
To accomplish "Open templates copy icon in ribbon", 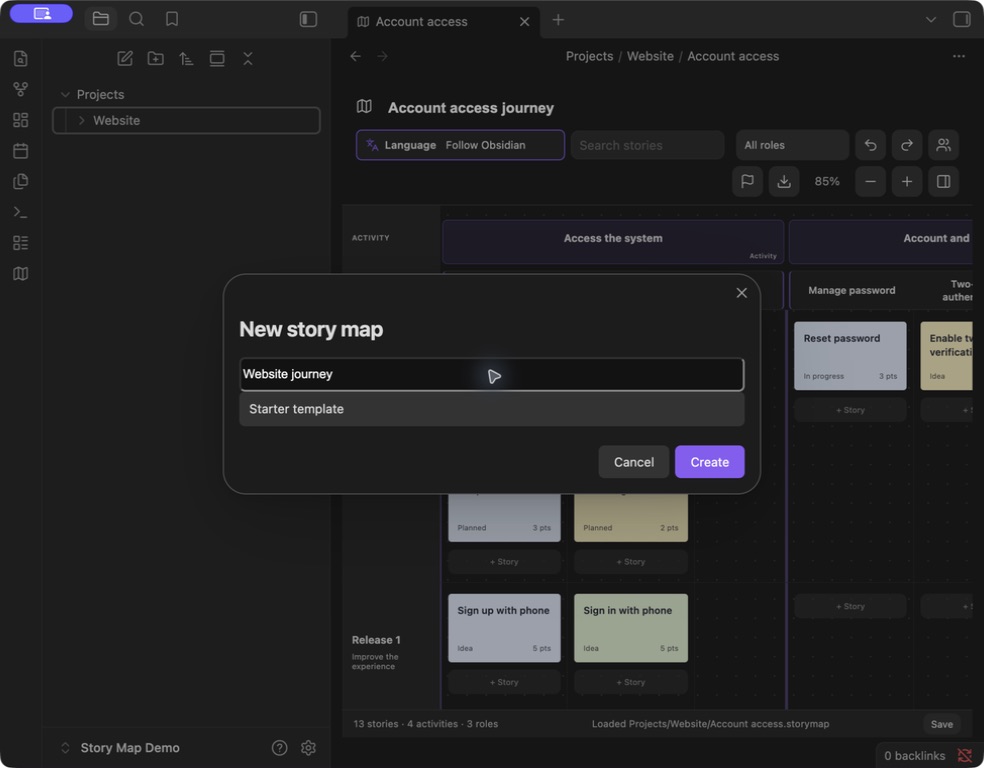I will [21, 181].
